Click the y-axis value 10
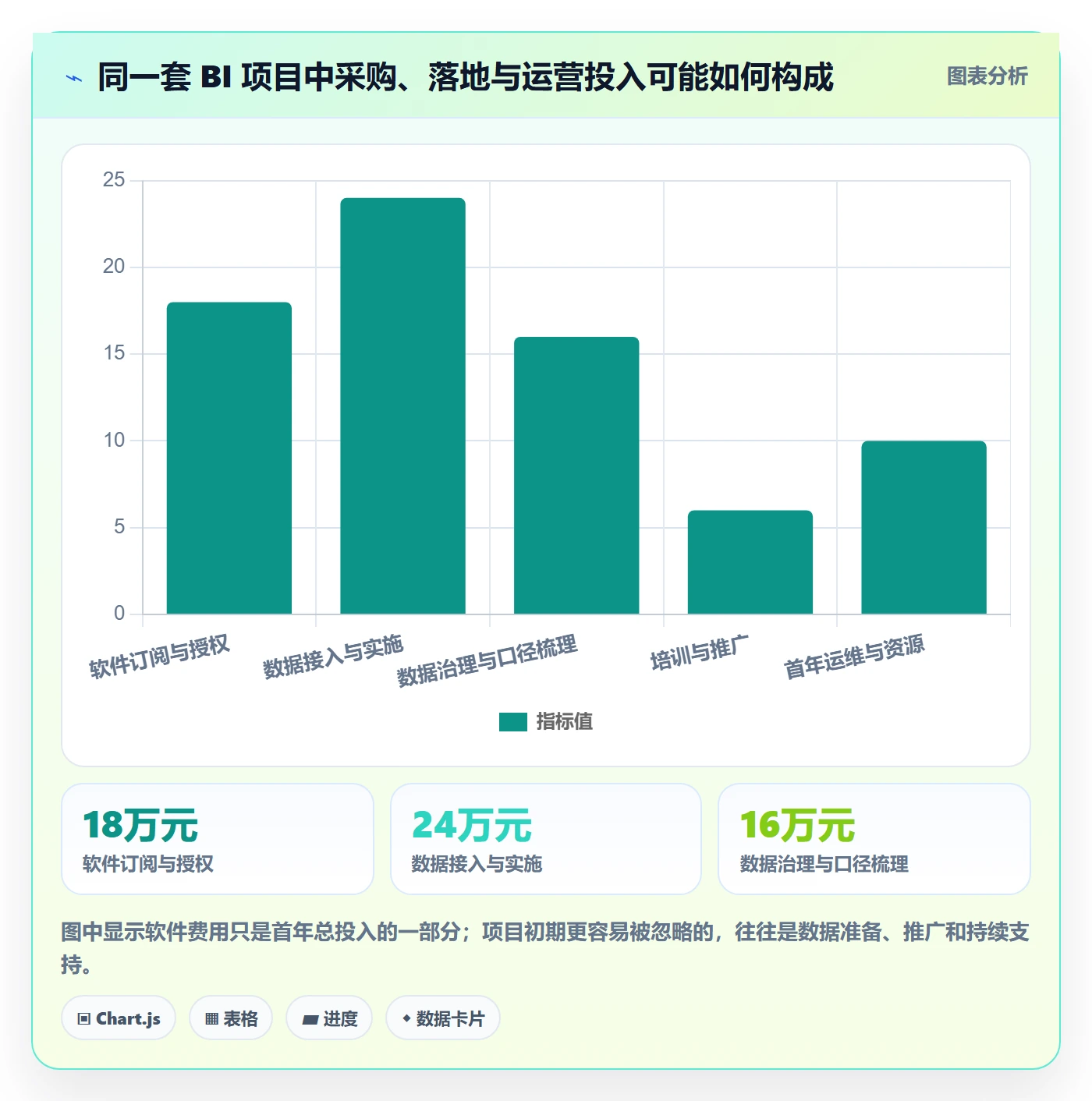 tap(114, 441)
